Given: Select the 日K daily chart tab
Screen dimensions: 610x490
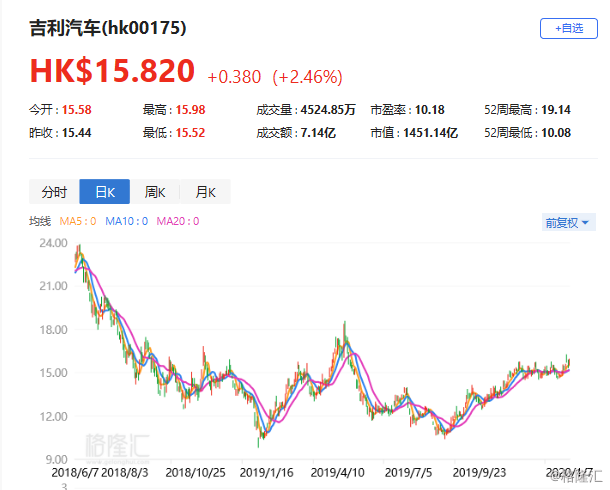Looking at the screenshot, I should click(x=105, y=192).
